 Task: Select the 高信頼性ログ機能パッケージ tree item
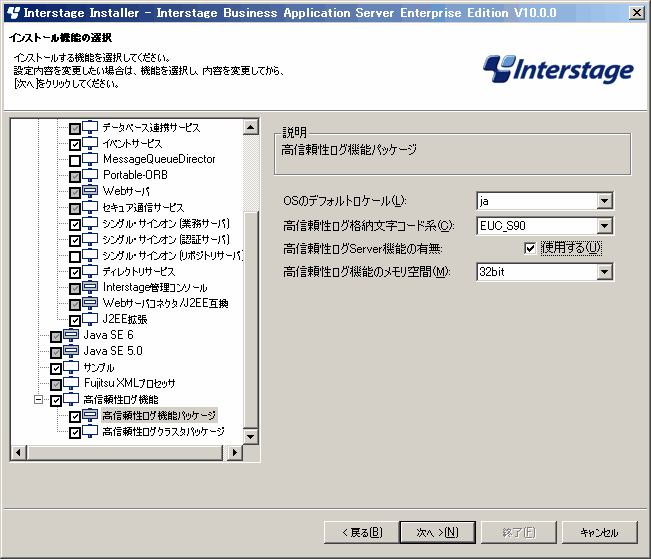click(159, 415)
